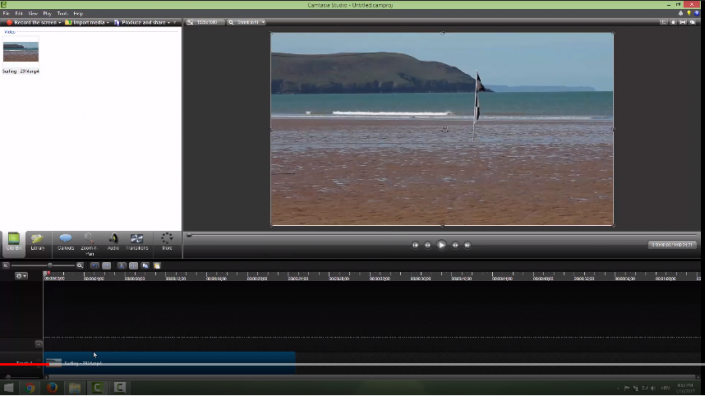Click the timeline zoom out icon
Viewport: 705px width, 396px height.
tap(6, 266)
